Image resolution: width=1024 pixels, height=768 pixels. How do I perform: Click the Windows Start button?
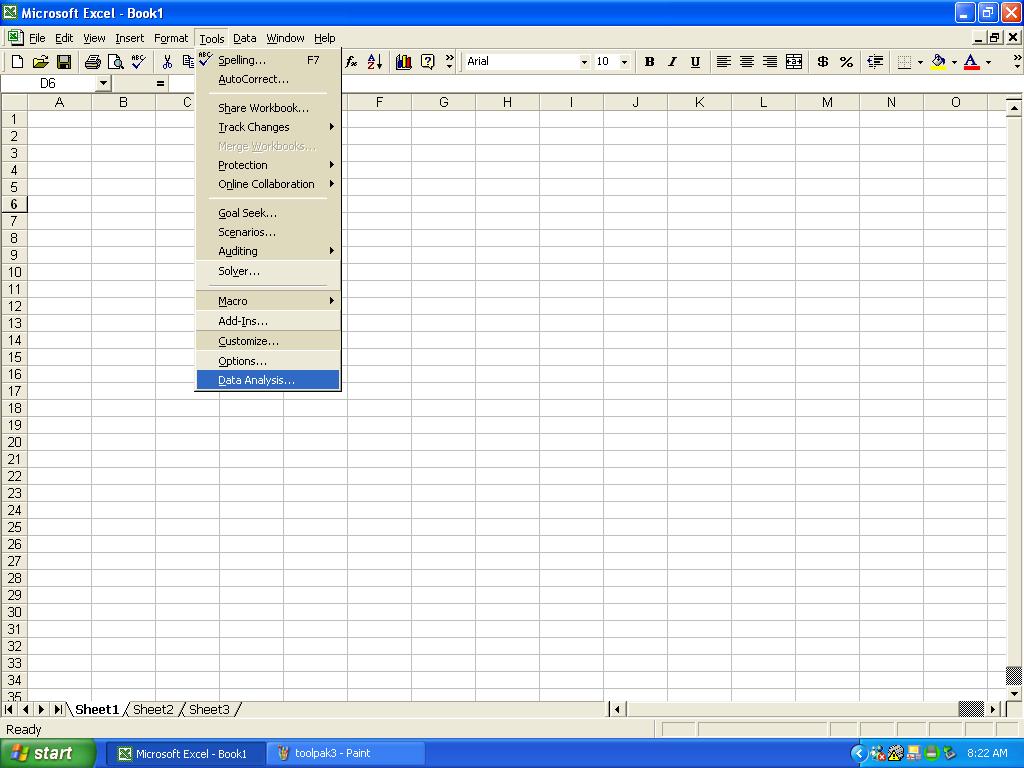[47, 753]
